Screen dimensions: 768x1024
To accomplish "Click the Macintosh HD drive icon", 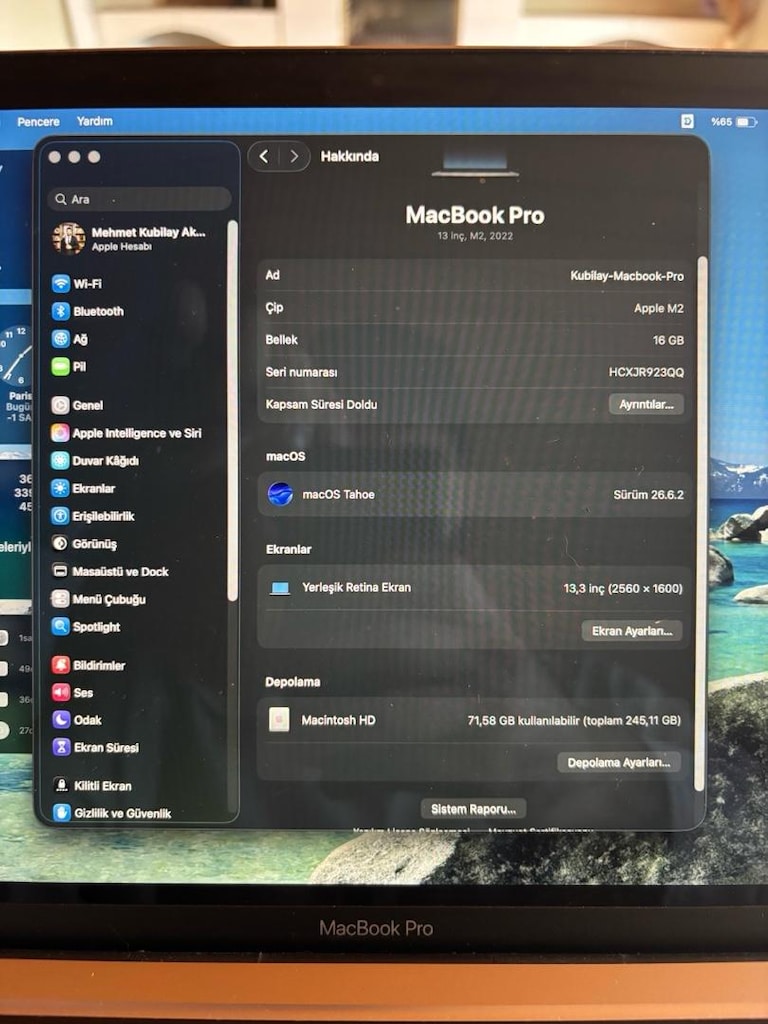I will 279,720.
